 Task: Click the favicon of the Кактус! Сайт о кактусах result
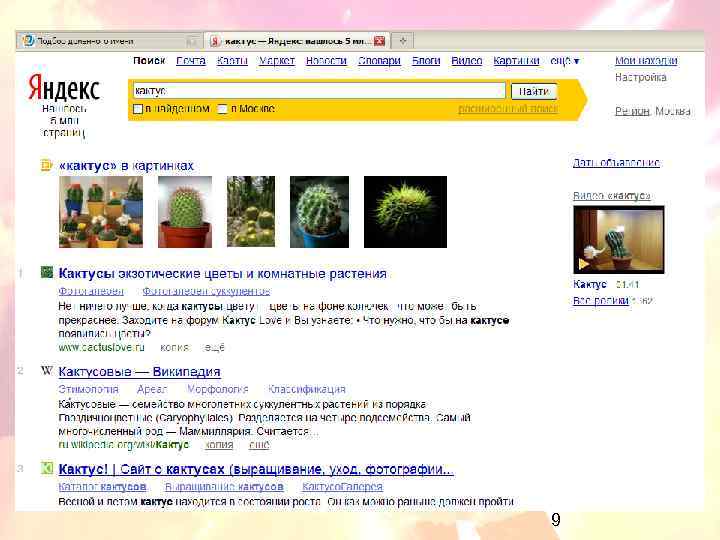(47, 468)
